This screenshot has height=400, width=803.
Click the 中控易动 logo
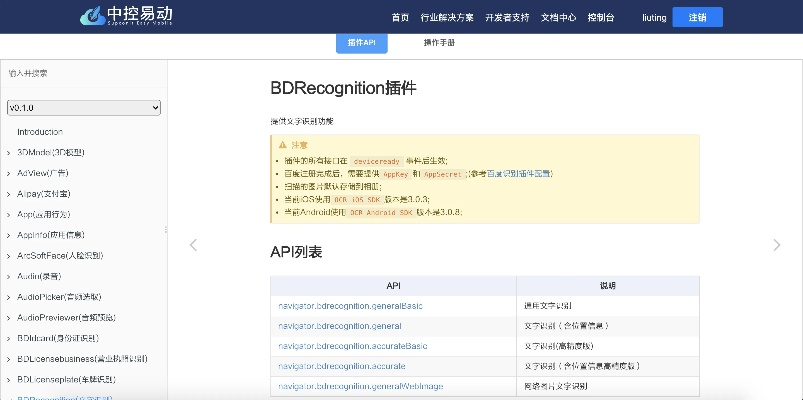tap(126, 16)
